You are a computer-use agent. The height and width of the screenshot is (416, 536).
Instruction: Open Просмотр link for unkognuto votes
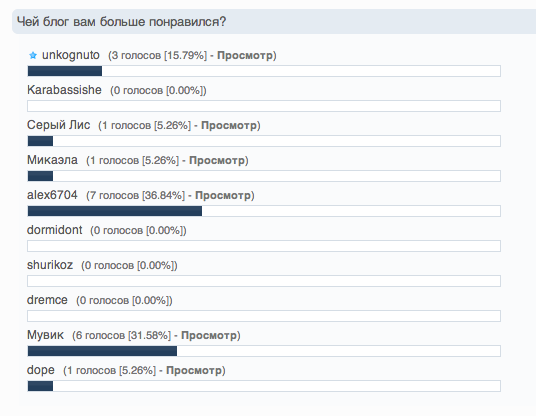(x=245, y=55)
